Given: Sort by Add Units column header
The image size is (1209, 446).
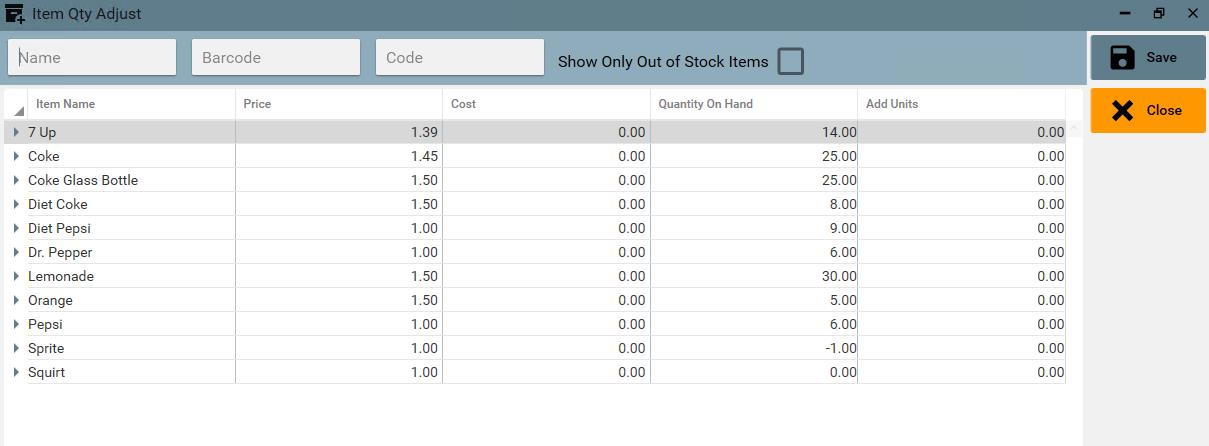Looking at the screenshot, I should pos(962,104).
